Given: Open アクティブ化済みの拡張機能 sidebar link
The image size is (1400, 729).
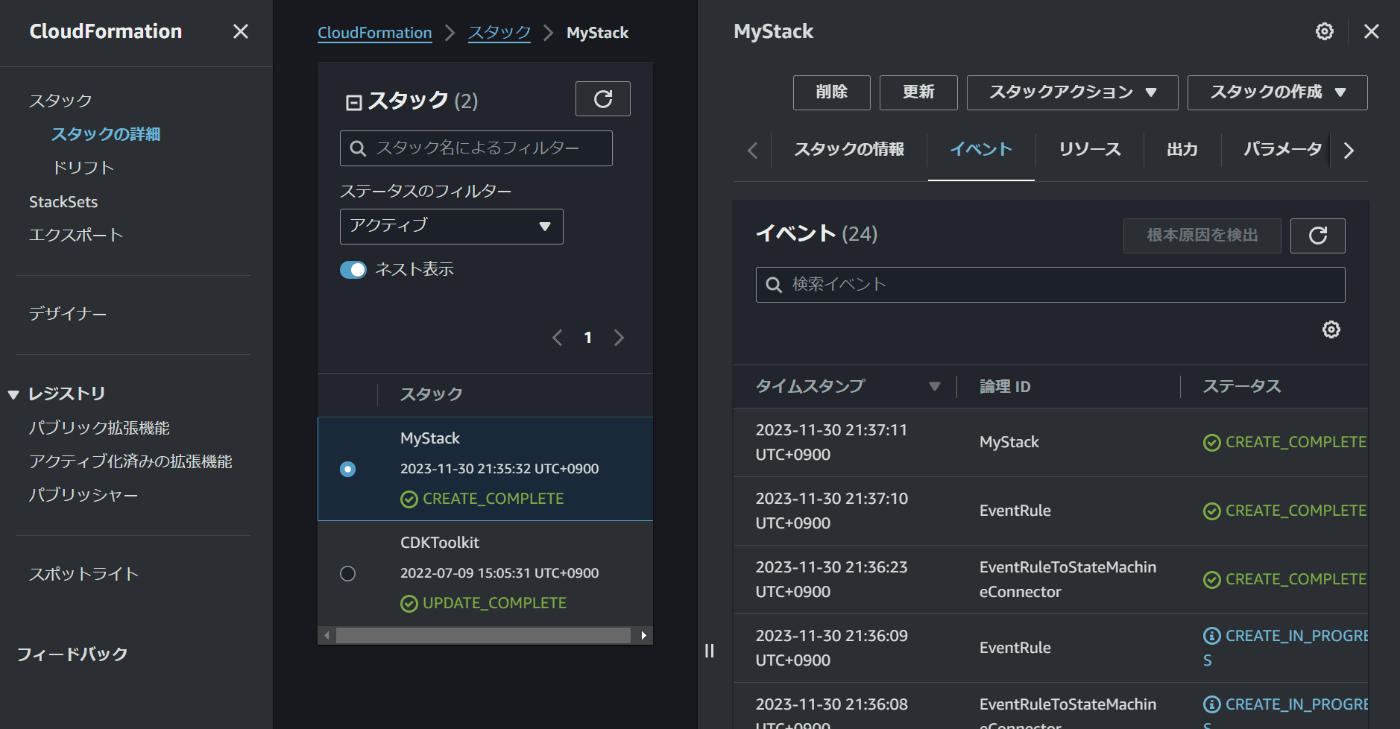Looking at the screenshot, I should [130, 462].
